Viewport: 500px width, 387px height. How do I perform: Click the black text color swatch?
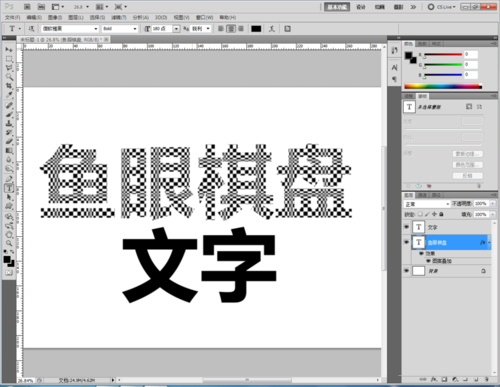tap(256, 29)
